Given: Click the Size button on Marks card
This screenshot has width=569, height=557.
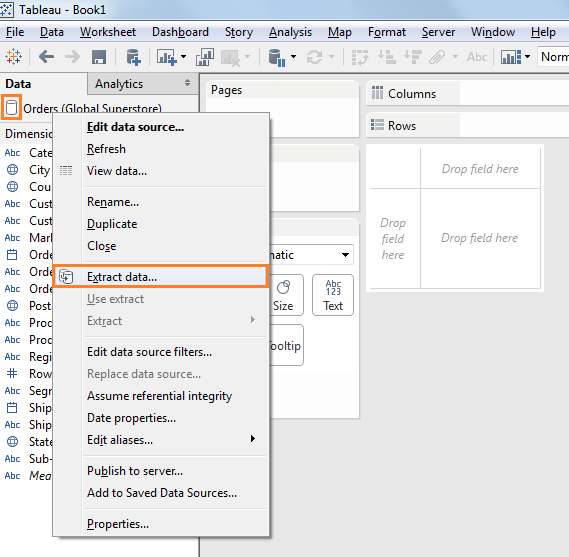Looking at the screenshot, I should tap(286, 295).
